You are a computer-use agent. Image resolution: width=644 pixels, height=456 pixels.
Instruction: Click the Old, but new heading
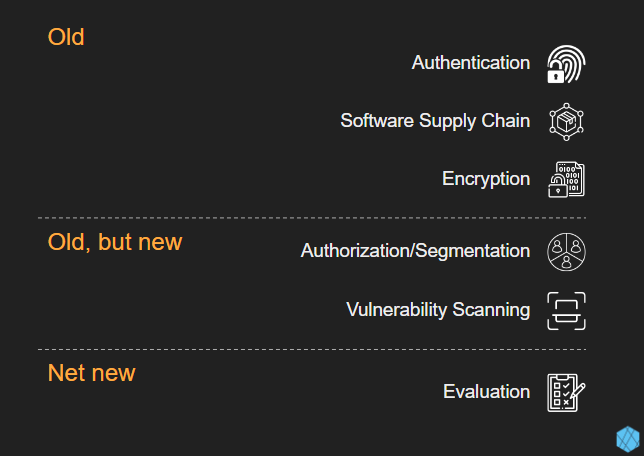click(115, 242)
